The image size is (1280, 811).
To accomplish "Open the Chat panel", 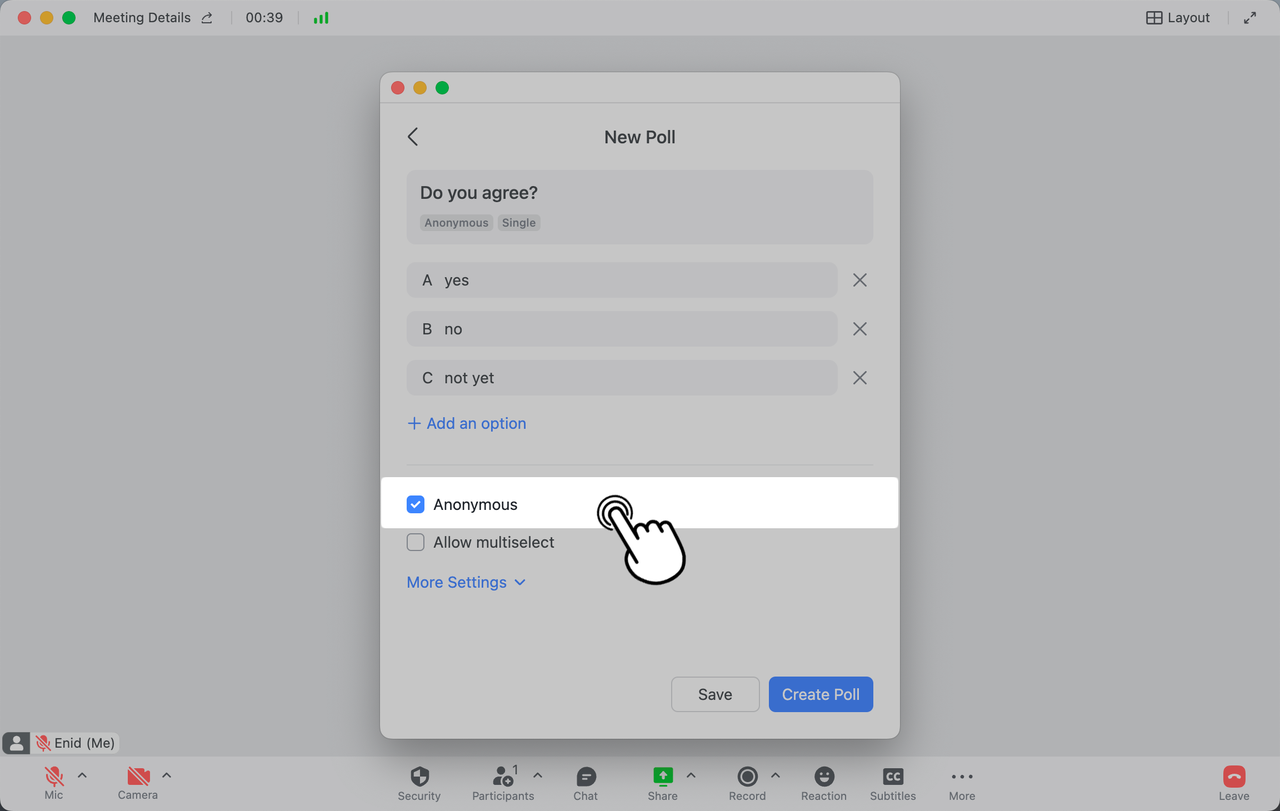I will click(x=586, y=777).
